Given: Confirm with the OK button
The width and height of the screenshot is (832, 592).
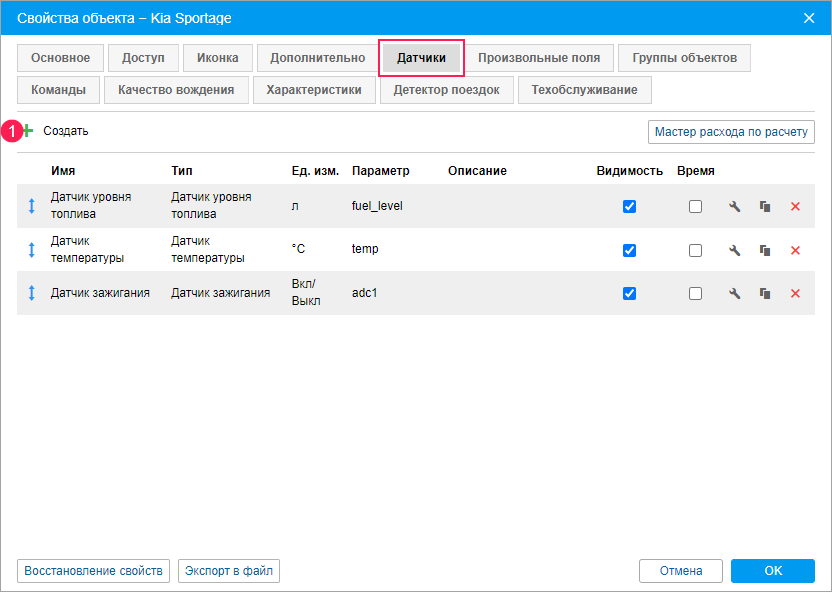Looking at the screenshot, I should (x=773, y=571).
